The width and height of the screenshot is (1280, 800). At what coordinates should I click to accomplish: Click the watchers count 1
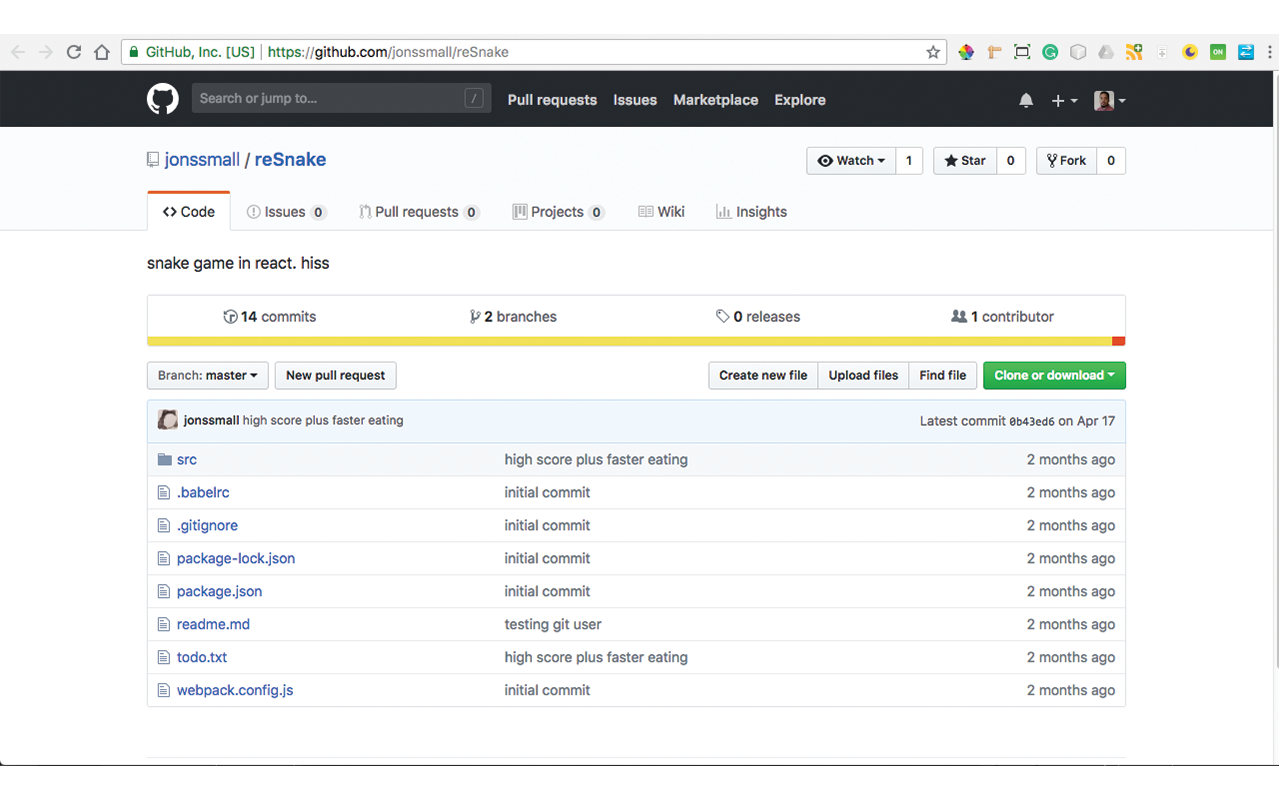coord(909,161)
